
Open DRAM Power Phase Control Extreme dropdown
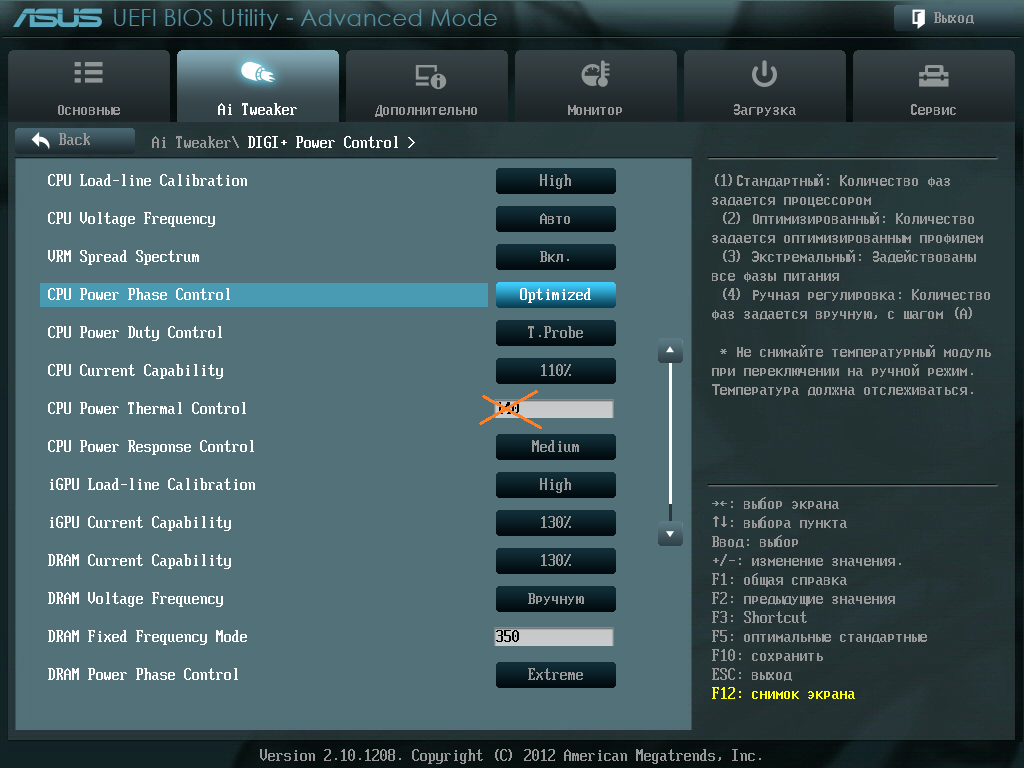click(556, 675)
